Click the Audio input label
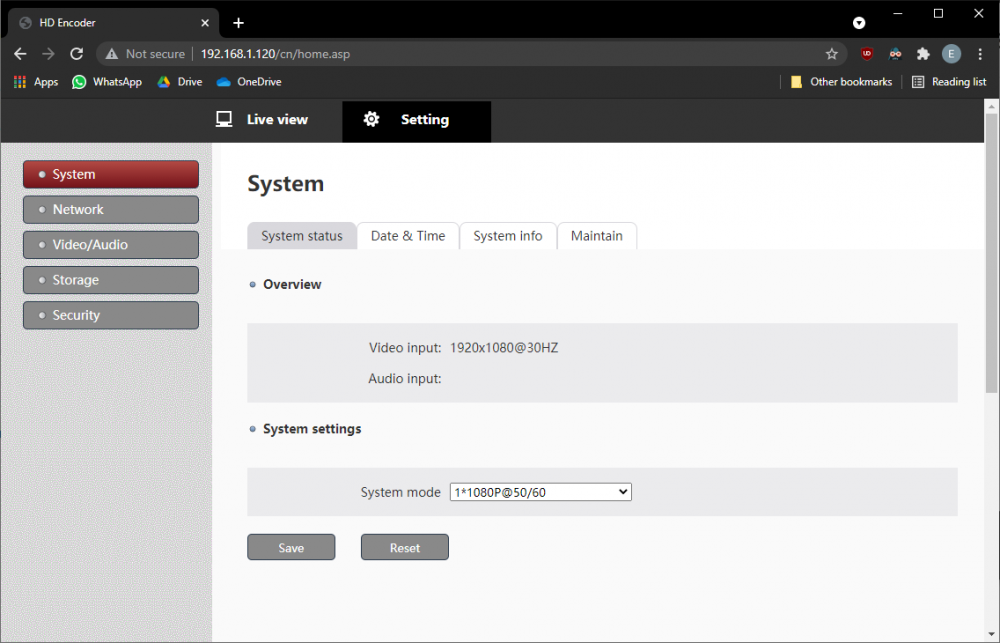 click(x=404, y=379)
